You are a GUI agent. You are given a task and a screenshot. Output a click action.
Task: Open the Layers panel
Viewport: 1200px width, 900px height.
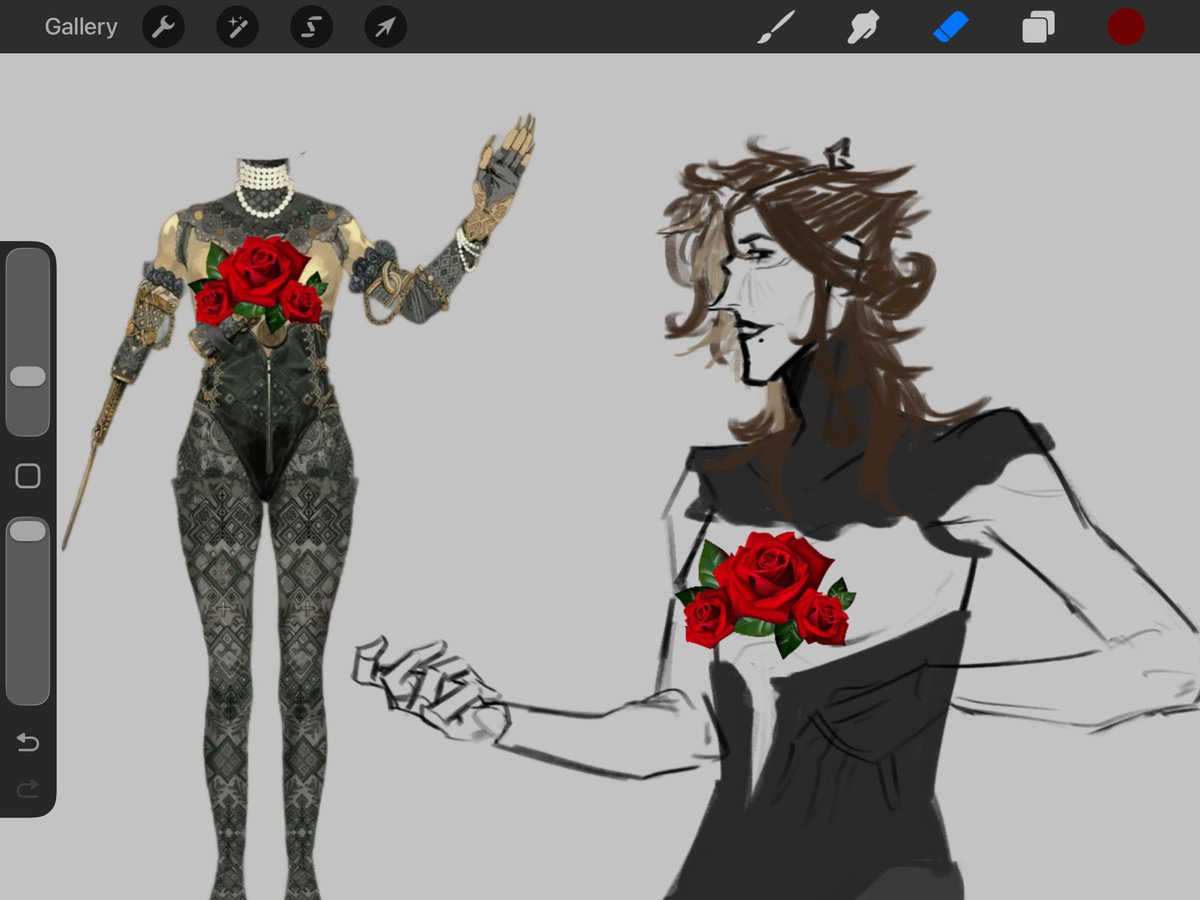[1038, 27]
